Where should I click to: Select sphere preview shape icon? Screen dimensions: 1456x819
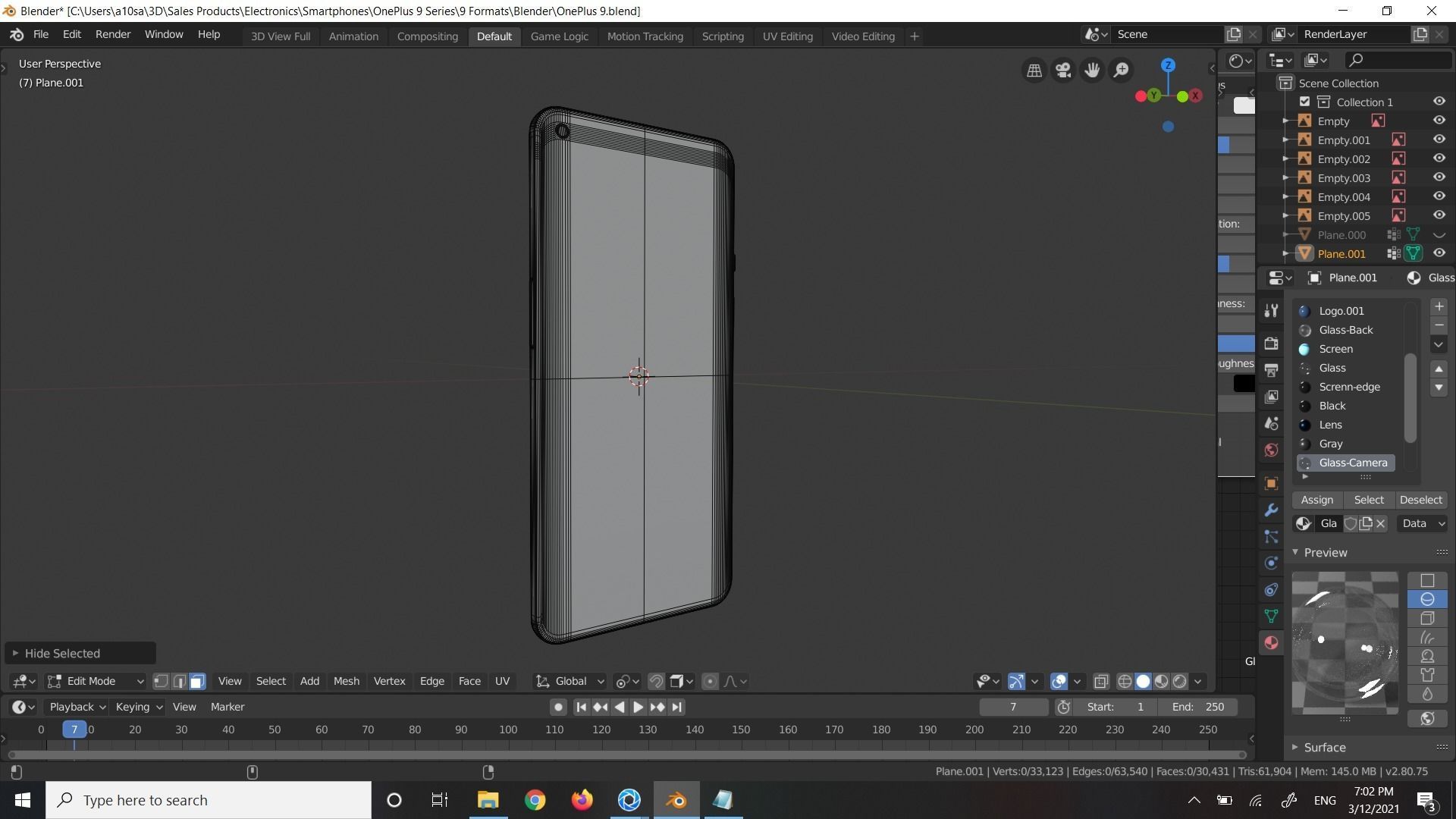point(1427,599)
